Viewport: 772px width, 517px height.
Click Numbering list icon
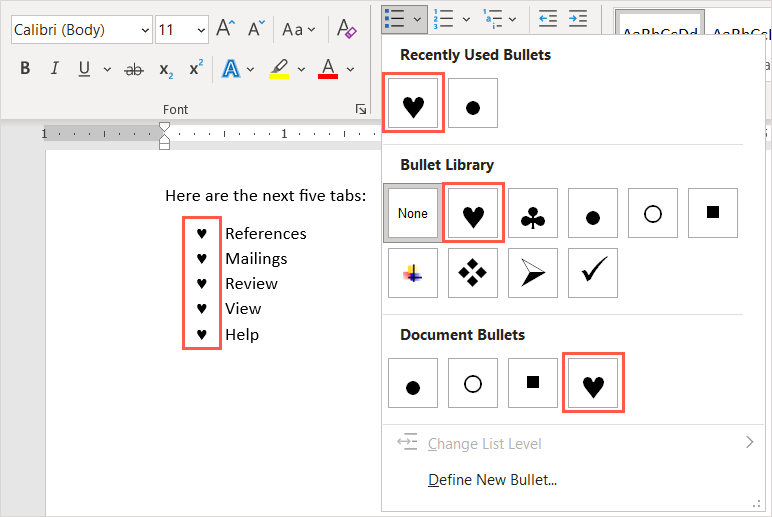pyautogui.click(x=443, y=19)
